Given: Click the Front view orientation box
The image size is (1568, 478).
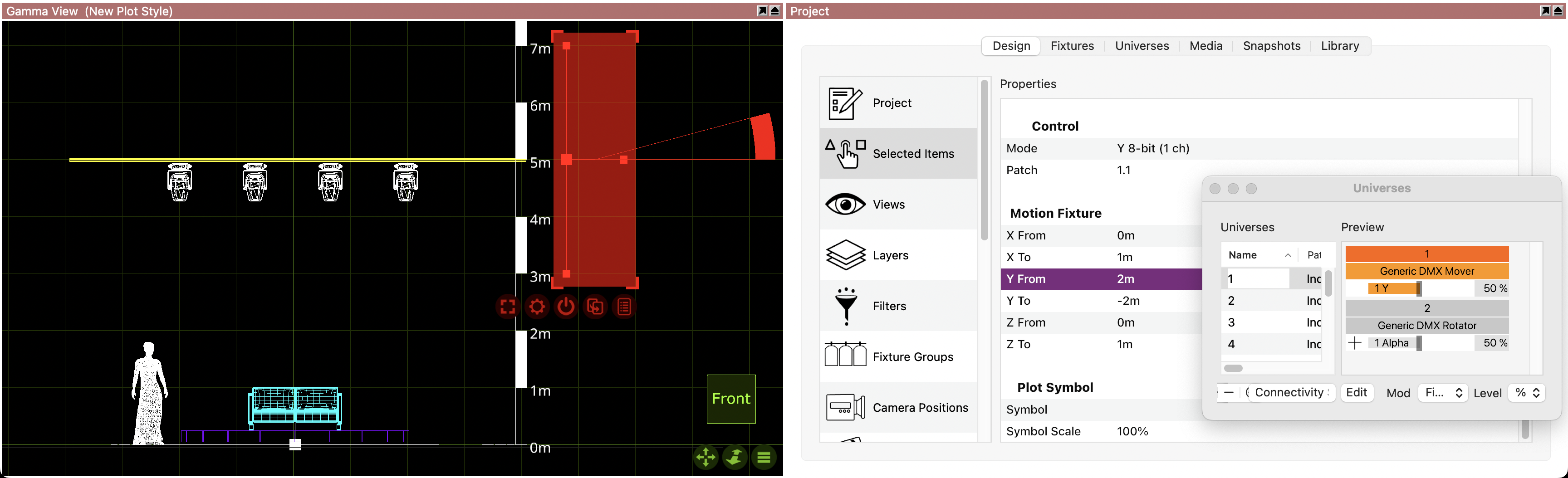Looking at the screenshot, I should click(730, 399).
